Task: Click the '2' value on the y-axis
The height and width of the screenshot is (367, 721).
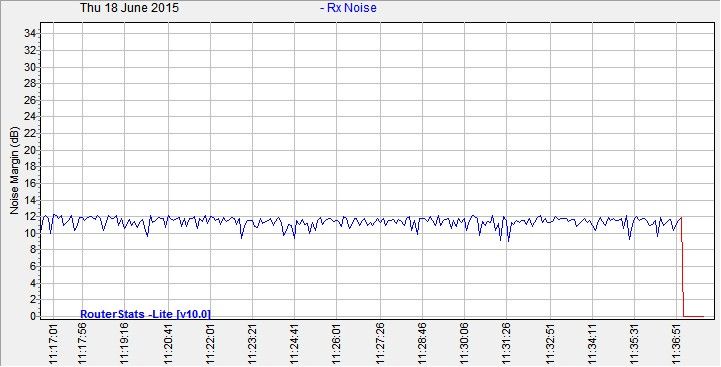Action: [x=34, y=299]
